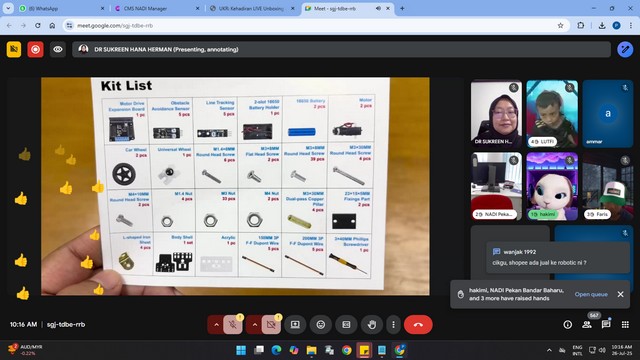Click the meeting details info icon
This screenshot has height=360, width=640.
point(567,324)
